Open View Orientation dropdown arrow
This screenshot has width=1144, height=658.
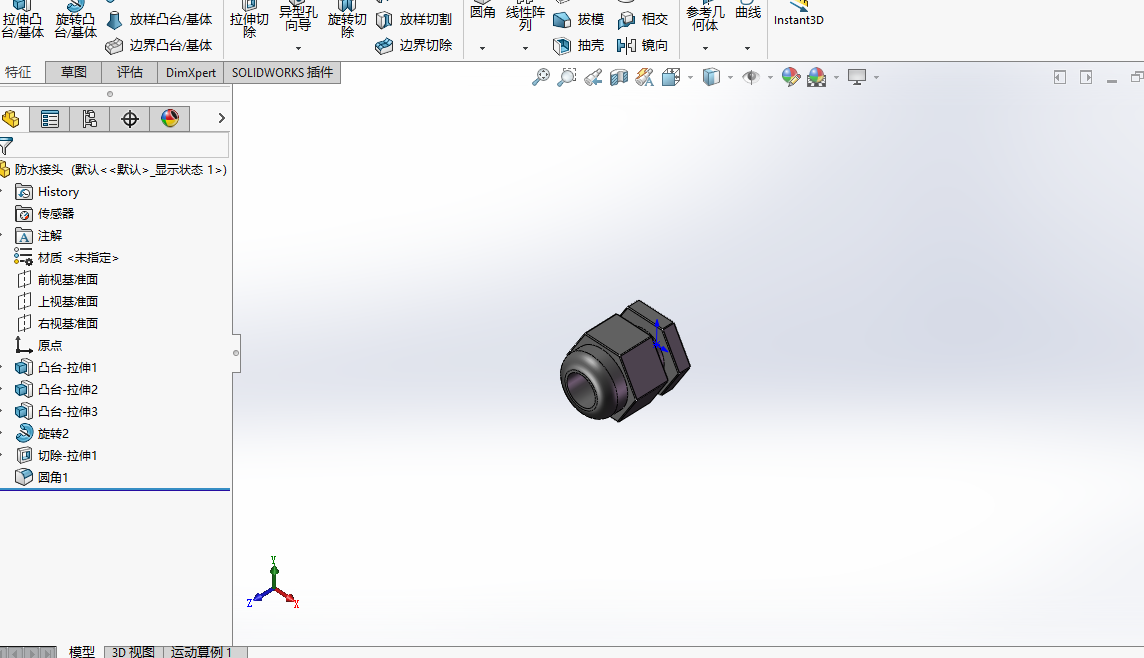click(x=690, y=77)
